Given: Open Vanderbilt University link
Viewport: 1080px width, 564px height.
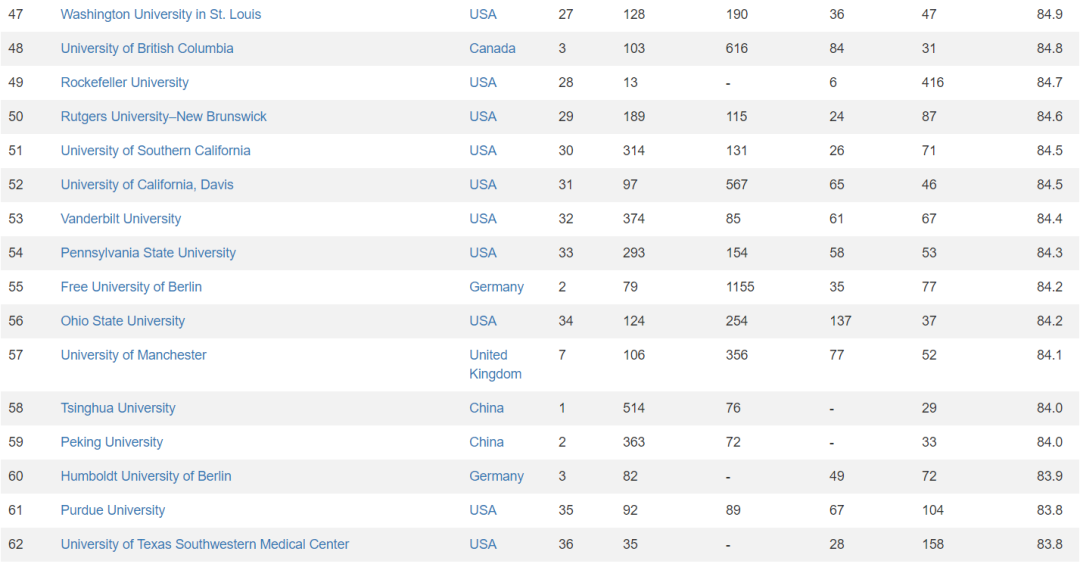Looking at the screenshot, I should tap(121, 218).
